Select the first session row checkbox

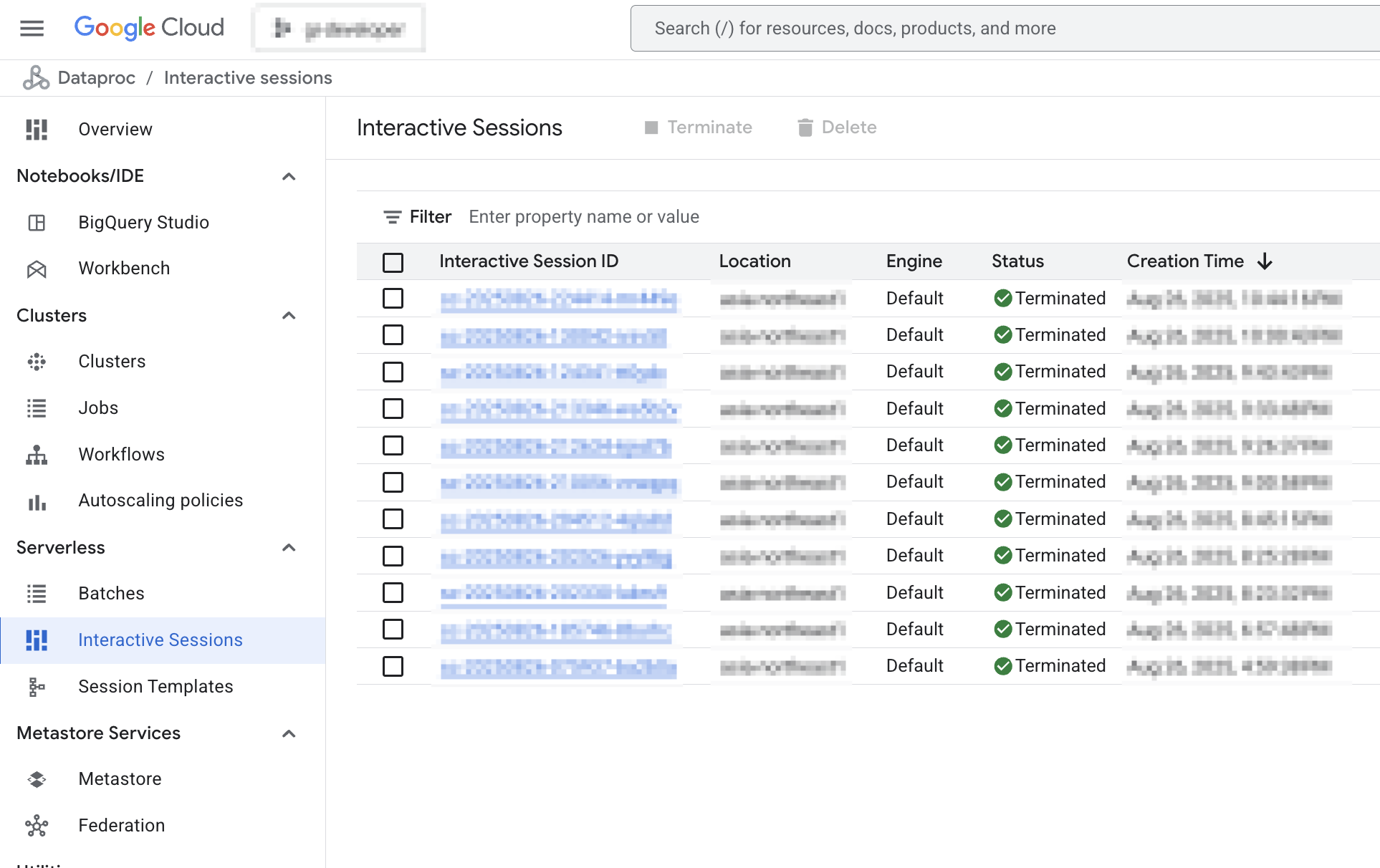(x=393, y=299)
